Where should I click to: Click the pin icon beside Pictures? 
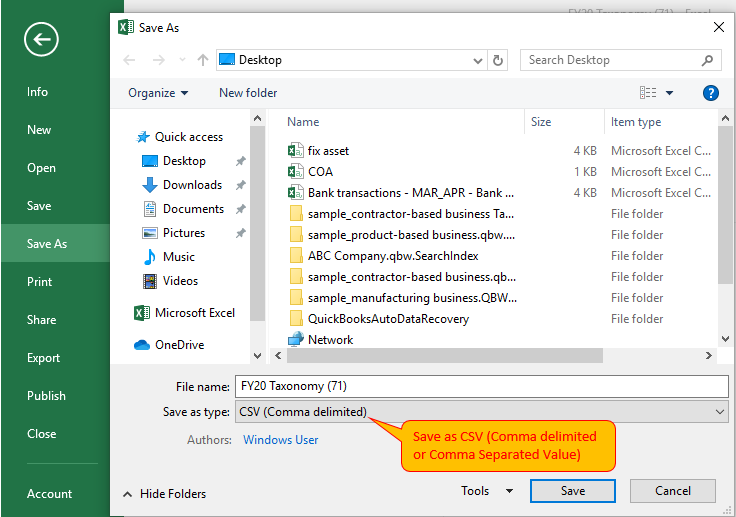(x=240, y=233)
